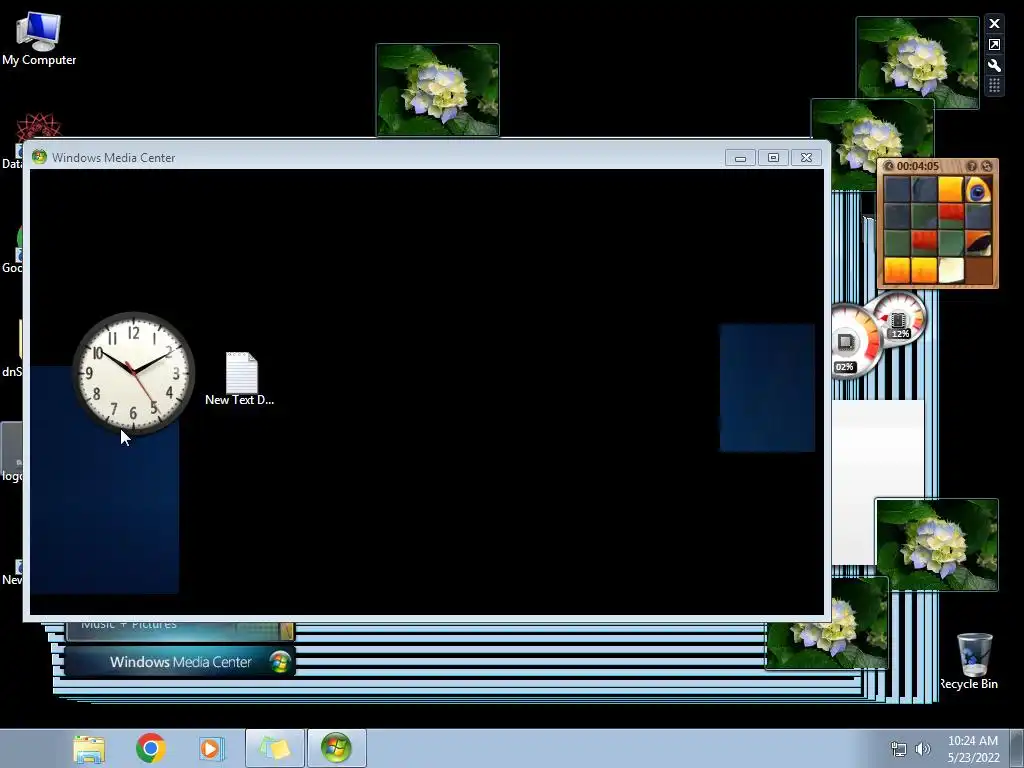
Task: Click the puzzle Solve/shuffle arrows icon
Action: pos(987,167)
